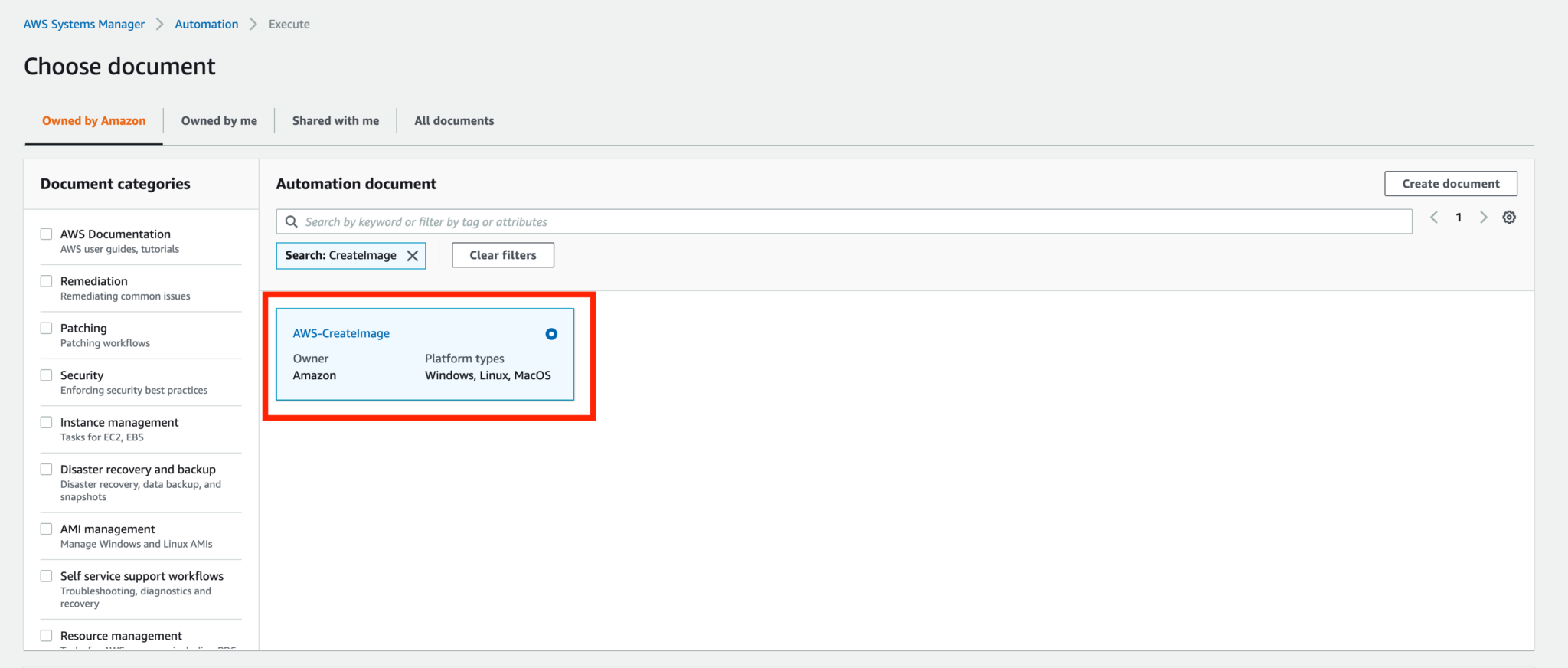Remove the CreateImage search filter chip
The height and width of the screenshot is (668, 1568).
[413, 256]
